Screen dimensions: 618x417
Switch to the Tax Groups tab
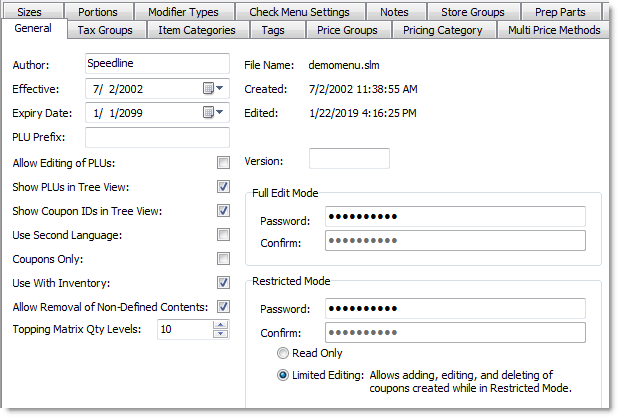(x=104, y=30)
